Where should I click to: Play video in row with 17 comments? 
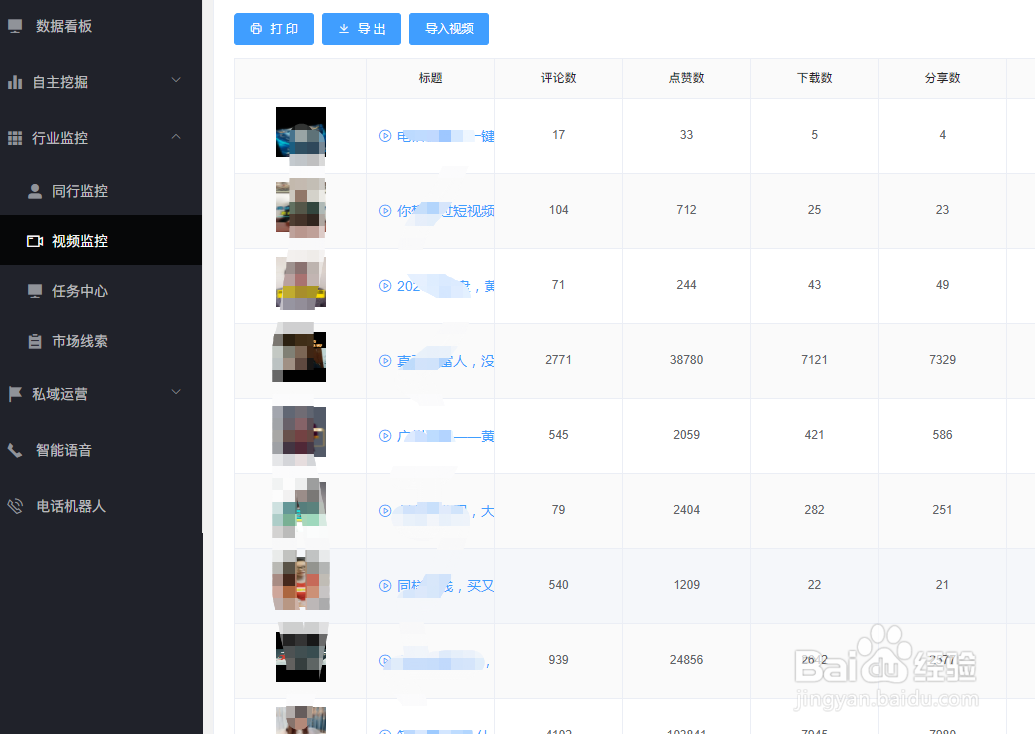[385, 136]
